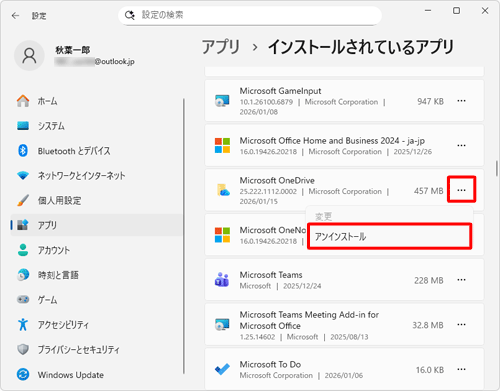Open 時刻と言語 settings
This screenshot has width=500, height=391.
pos(97,275)
